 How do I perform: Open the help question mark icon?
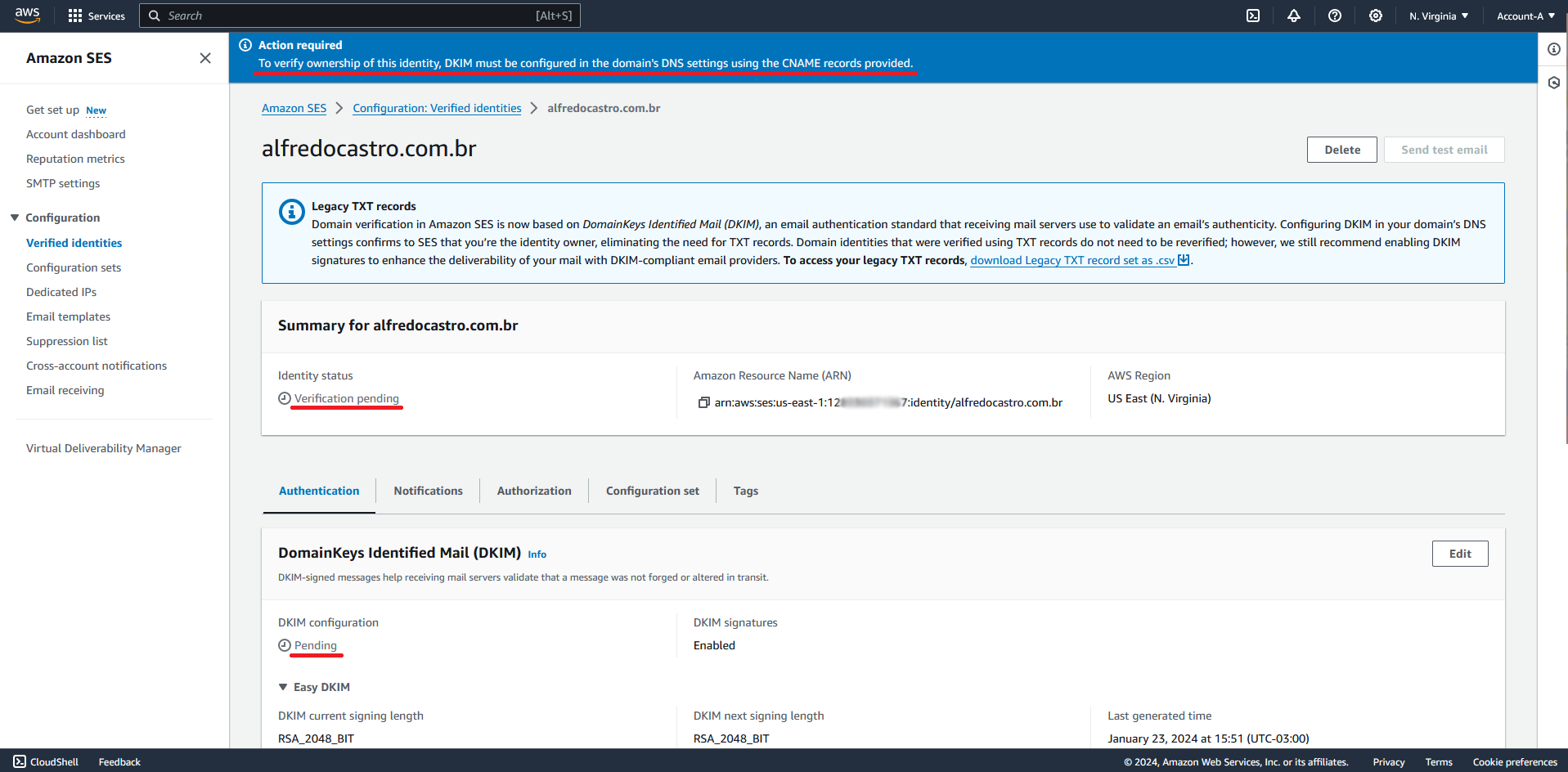(x=1335, y=16)
